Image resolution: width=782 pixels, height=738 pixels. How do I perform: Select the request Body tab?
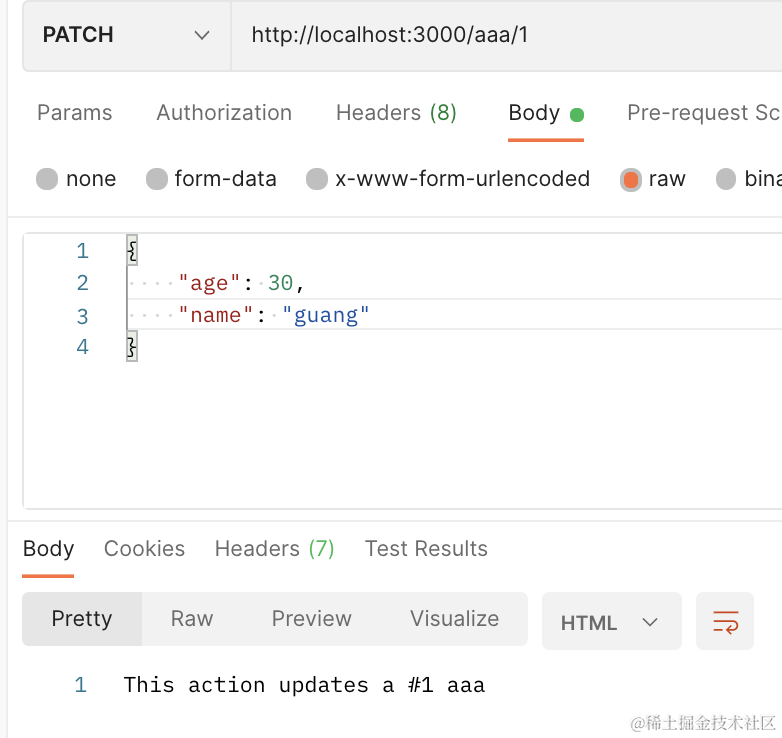click(x=534, y=113)
